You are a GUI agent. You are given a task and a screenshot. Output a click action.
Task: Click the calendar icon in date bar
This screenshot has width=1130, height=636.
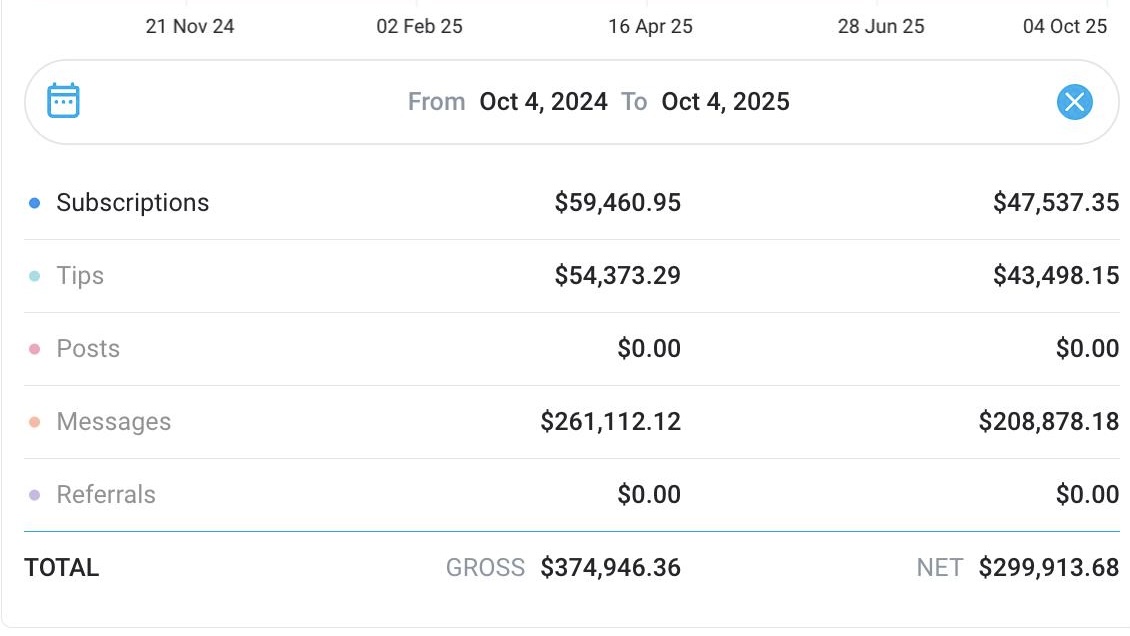[x=63, y=101]
